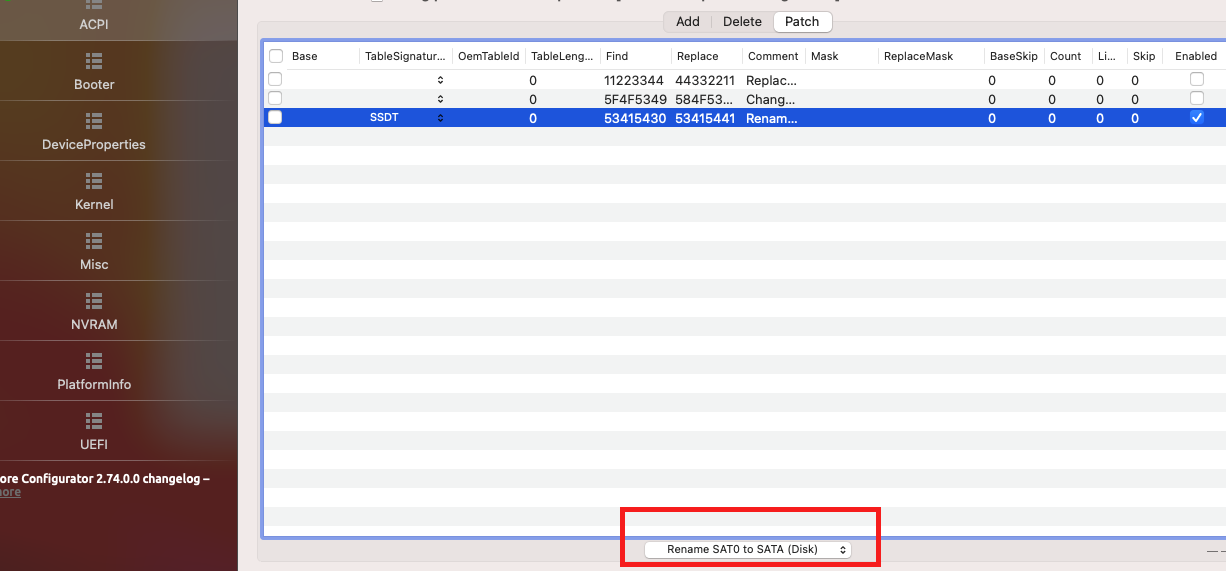This screenshot has height=571, width=1226.
Task: Open the PlatformInfo section icon
Action: [x=94, y=361]
